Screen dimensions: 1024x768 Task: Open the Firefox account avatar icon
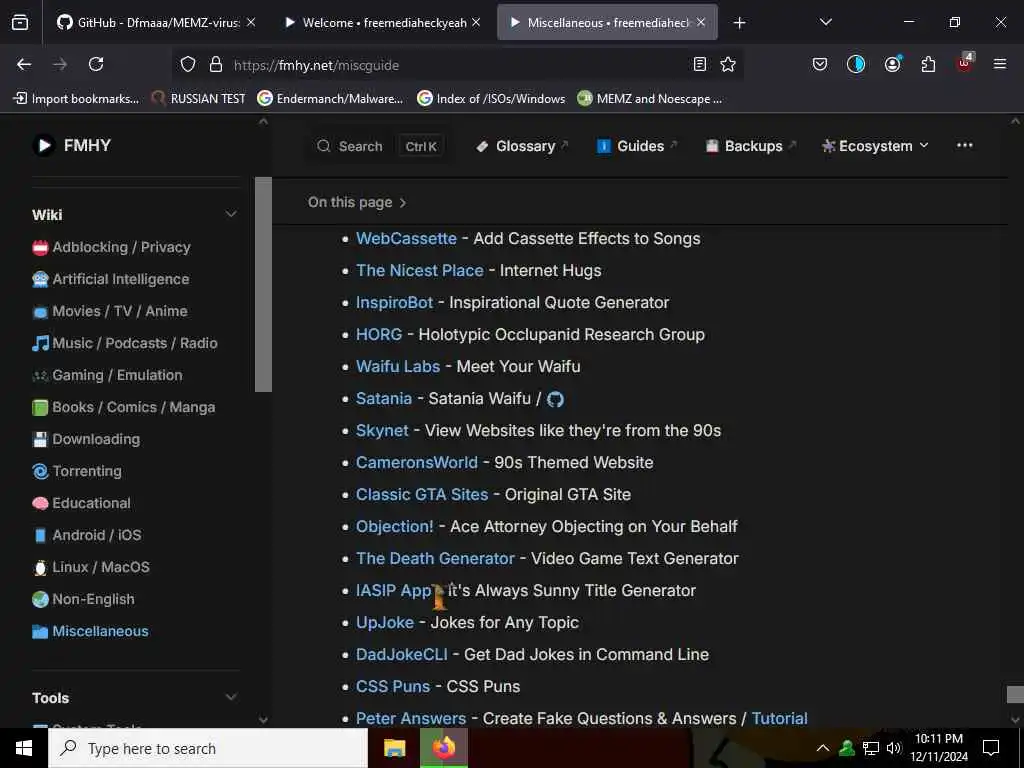click(x=892, y=64)
